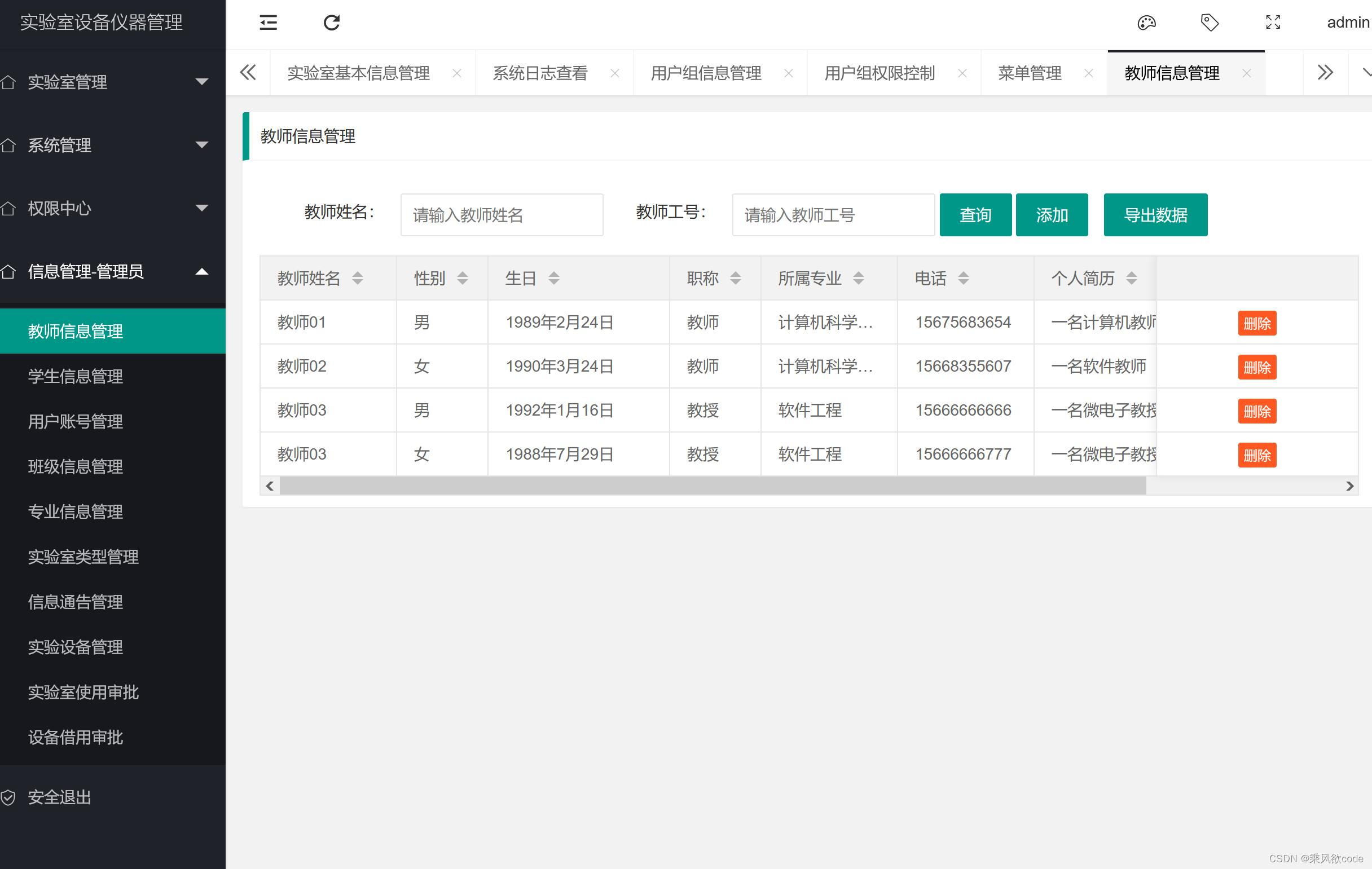Click the 导出数据 export button

click(1155, 215)
